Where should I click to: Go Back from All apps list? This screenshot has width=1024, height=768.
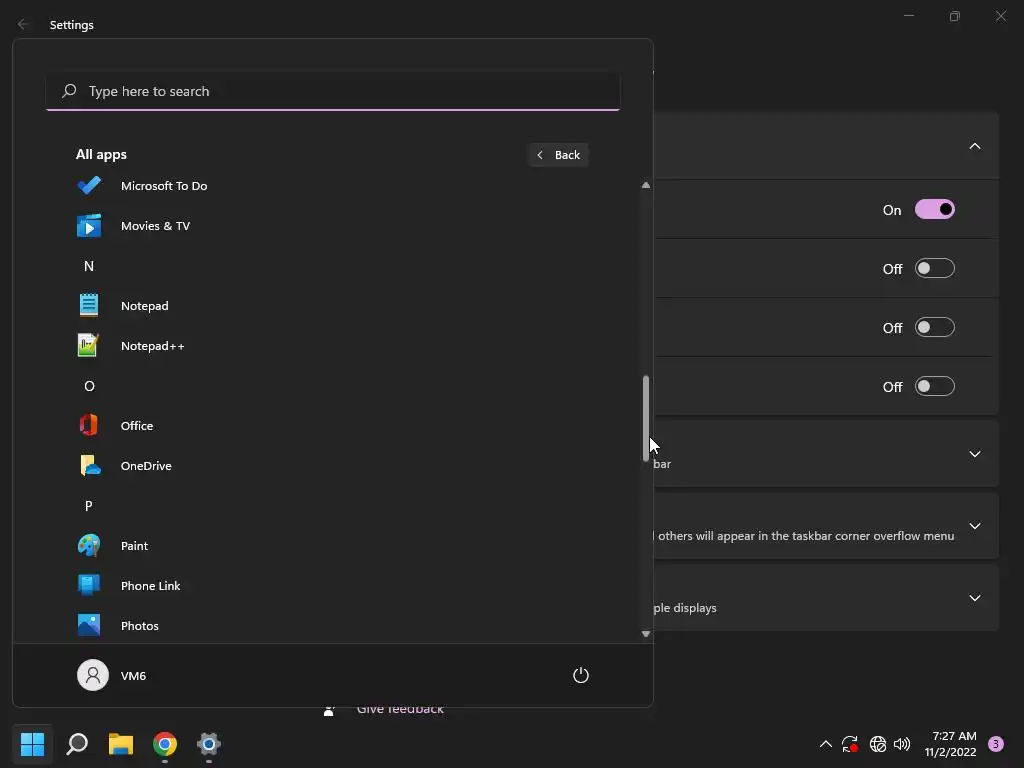(558, 155)
